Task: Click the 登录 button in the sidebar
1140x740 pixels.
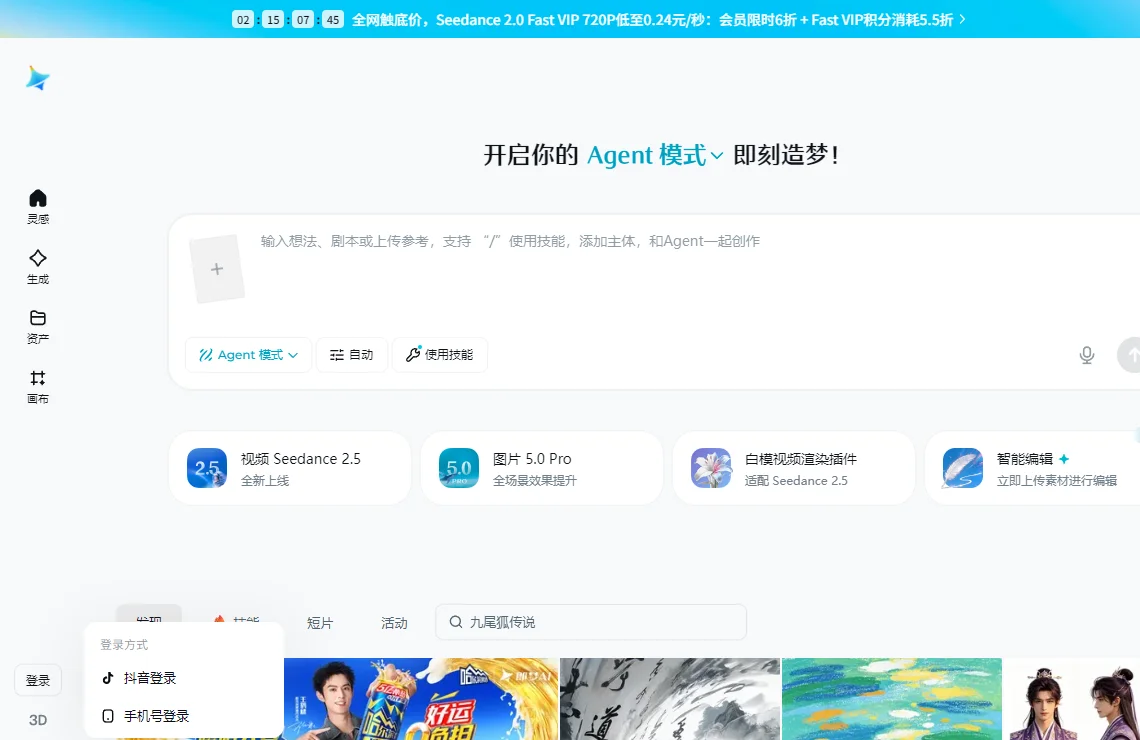Action: click(38, 680)
